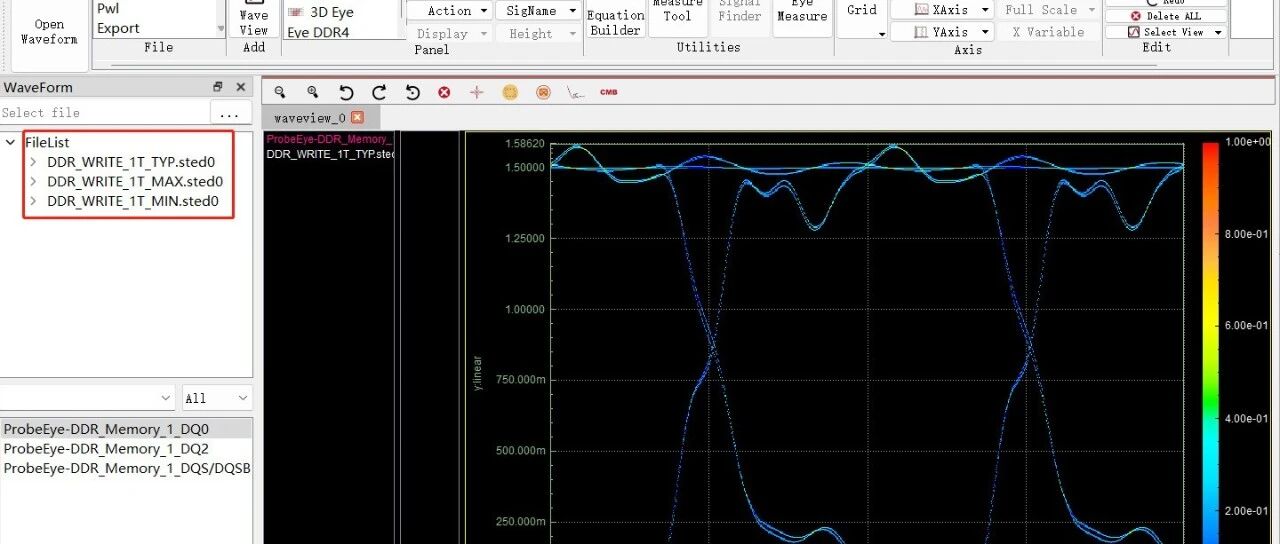Select ProbeEye-DDR_Memory_1_DQ0 signal

tap(126, 429)
